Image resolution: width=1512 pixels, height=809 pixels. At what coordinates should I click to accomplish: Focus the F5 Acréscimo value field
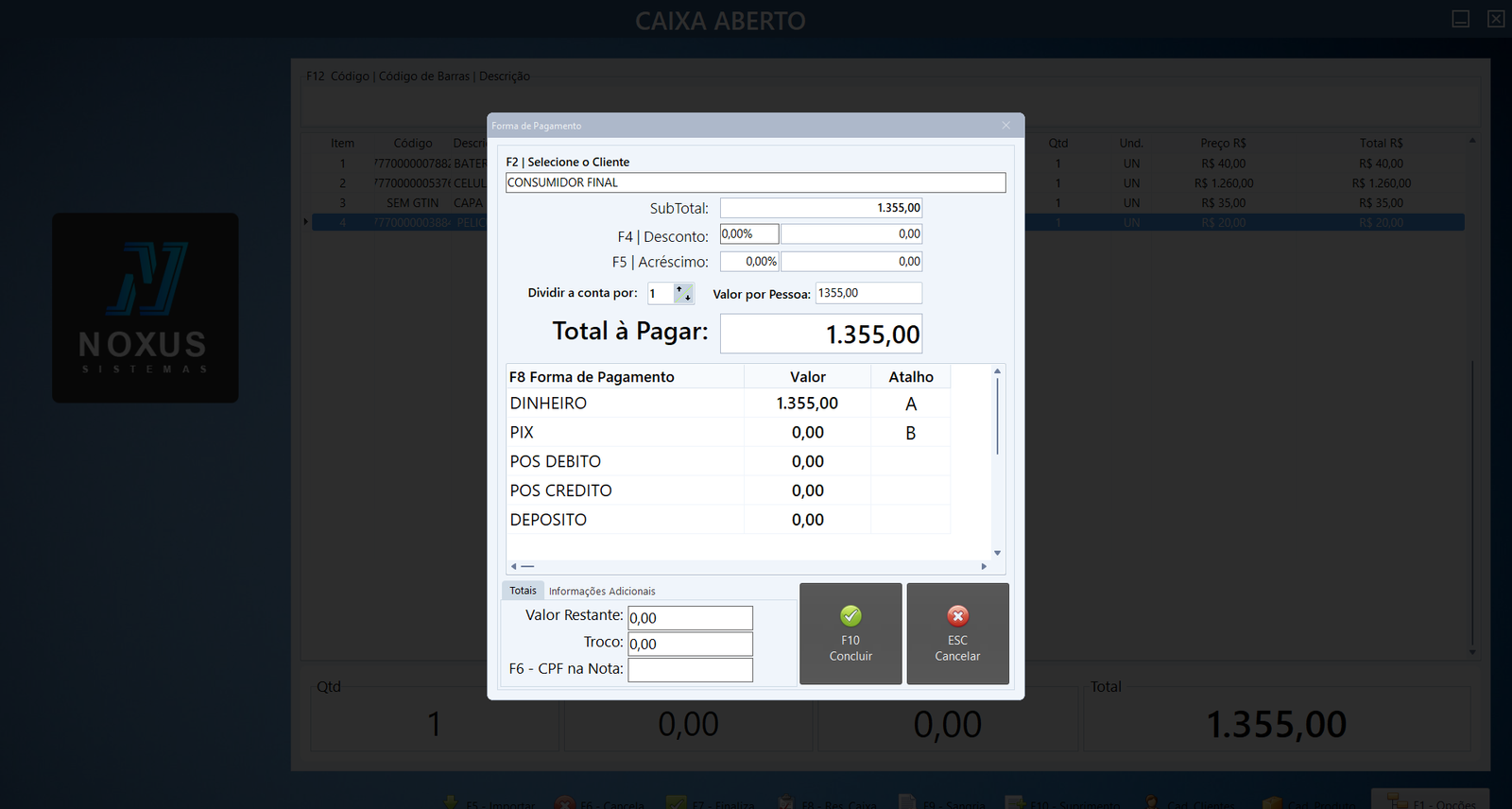[x=850, y=262]
